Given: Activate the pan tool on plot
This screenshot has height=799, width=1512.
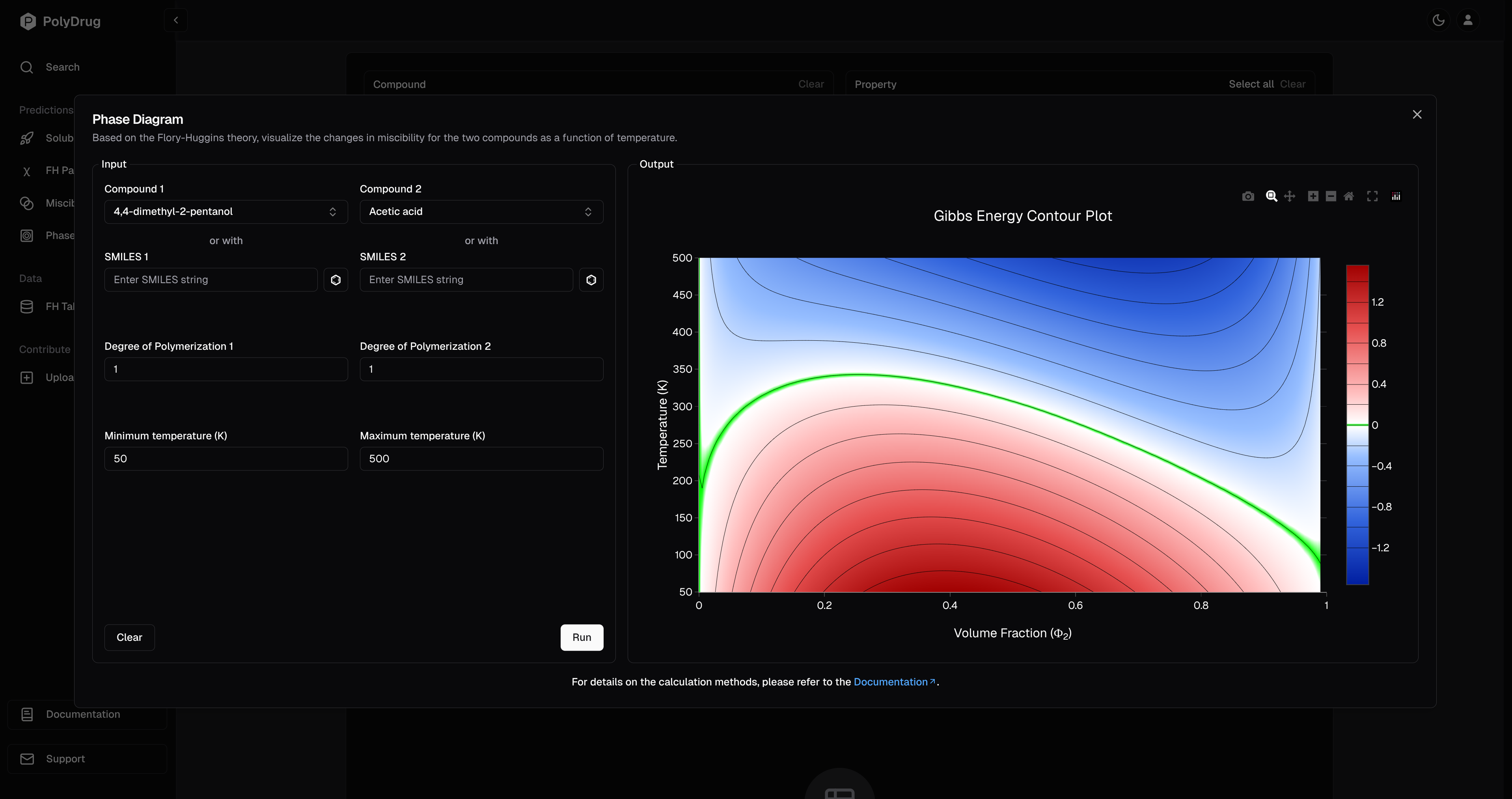Looking at the screenshot, I should [x=1290, y=196].
